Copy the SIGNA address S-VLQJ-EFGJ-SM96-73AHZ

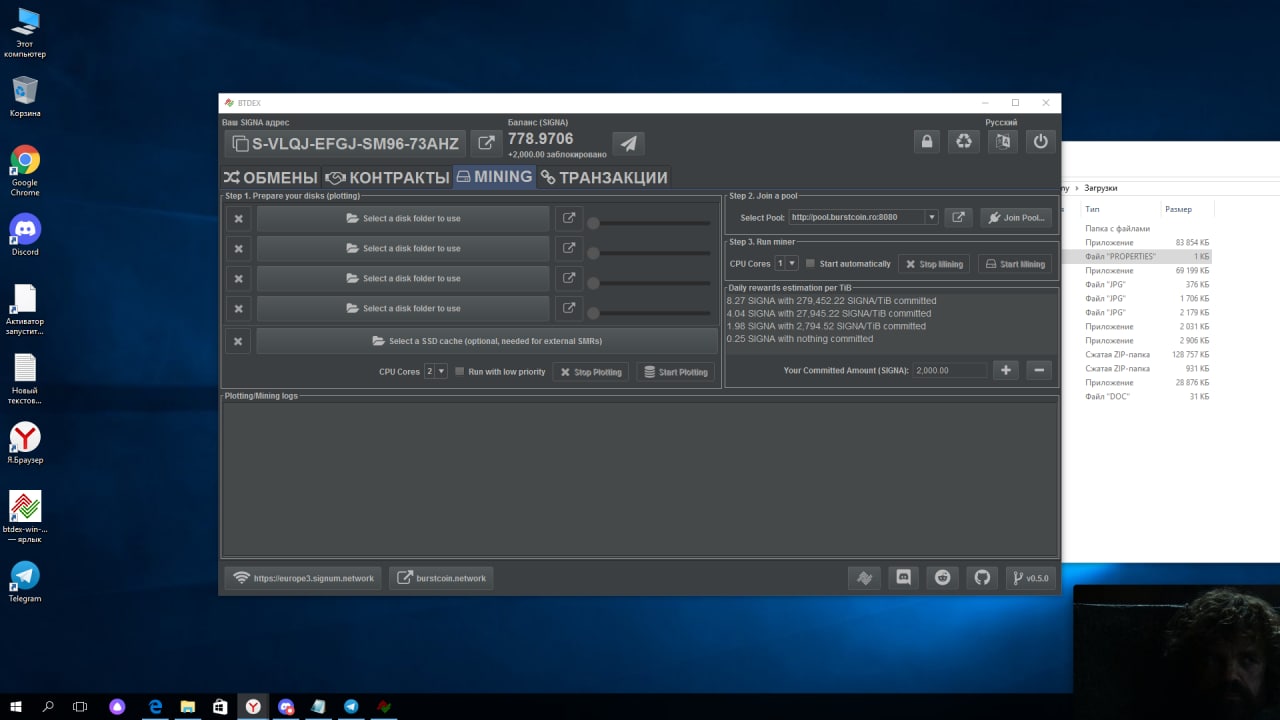(346, 143)
